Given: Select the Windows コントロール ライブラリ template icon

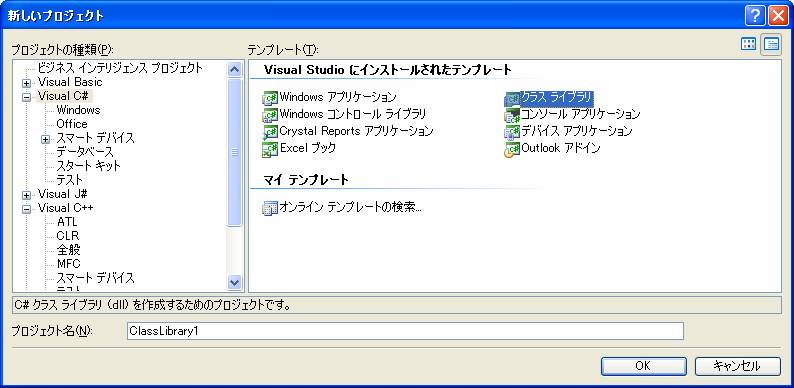Looking at the screenshot, I should pyautogui.click(x=270, y=115).
